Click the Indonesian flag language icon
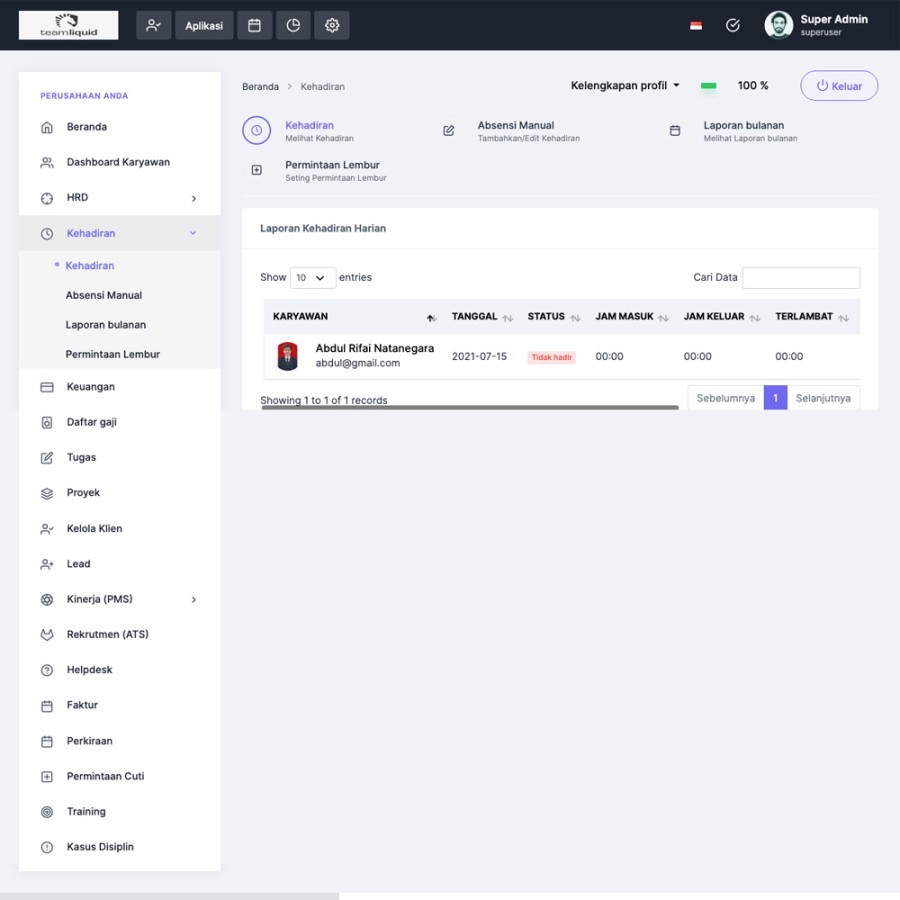Image resolution: width=900 pixels, height=900 pixels. tap(696, 26)
